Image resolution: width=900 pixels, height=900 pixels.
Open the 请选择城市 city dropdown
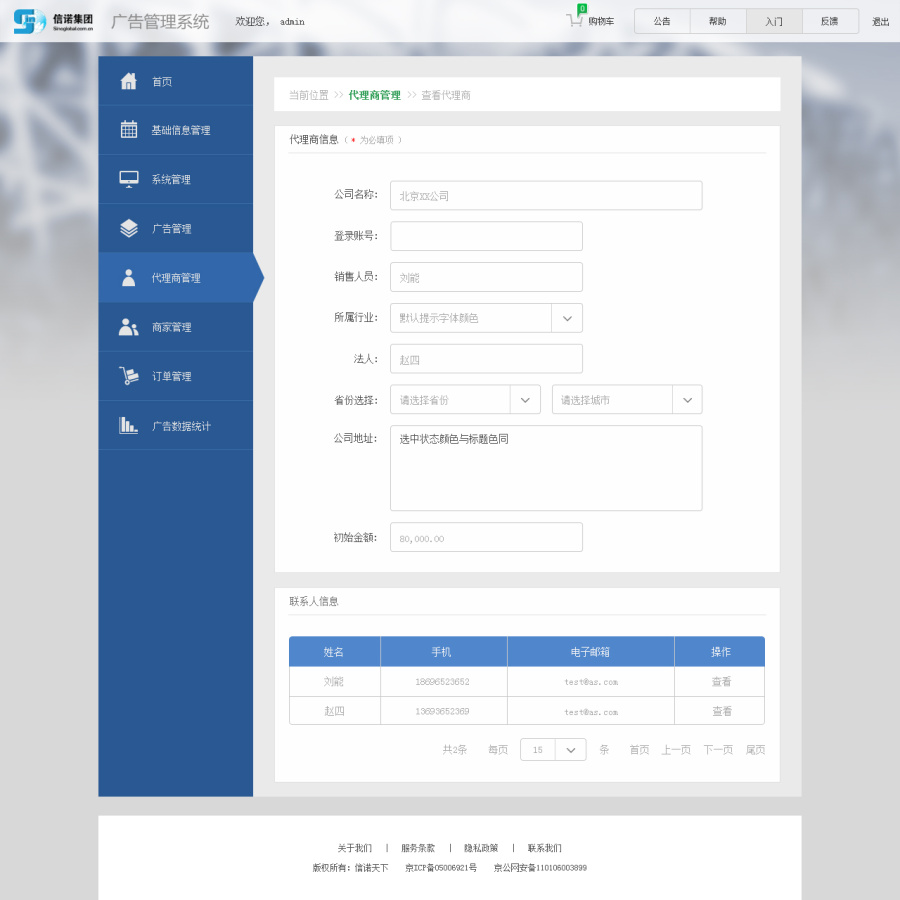(x=687, y=399)
